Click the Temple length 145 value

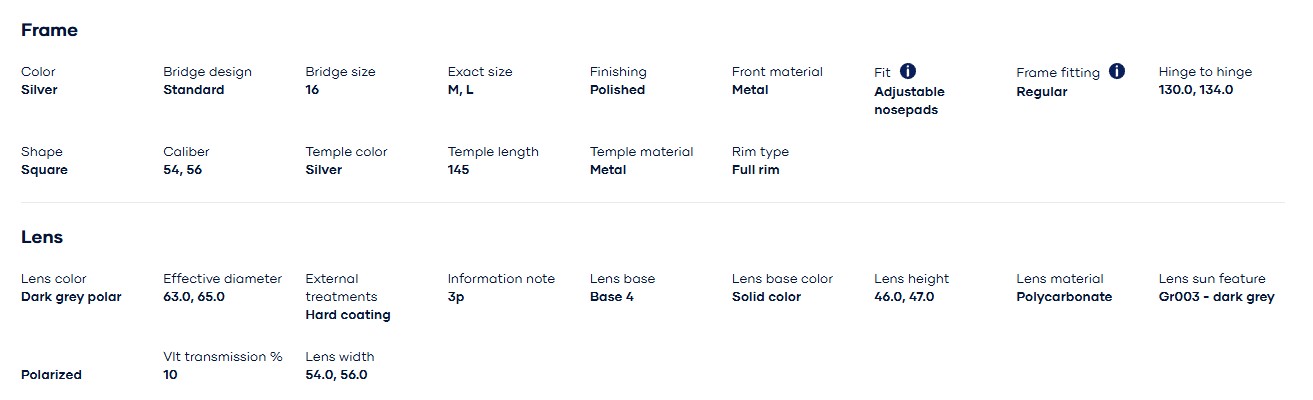tap(458, 170)
